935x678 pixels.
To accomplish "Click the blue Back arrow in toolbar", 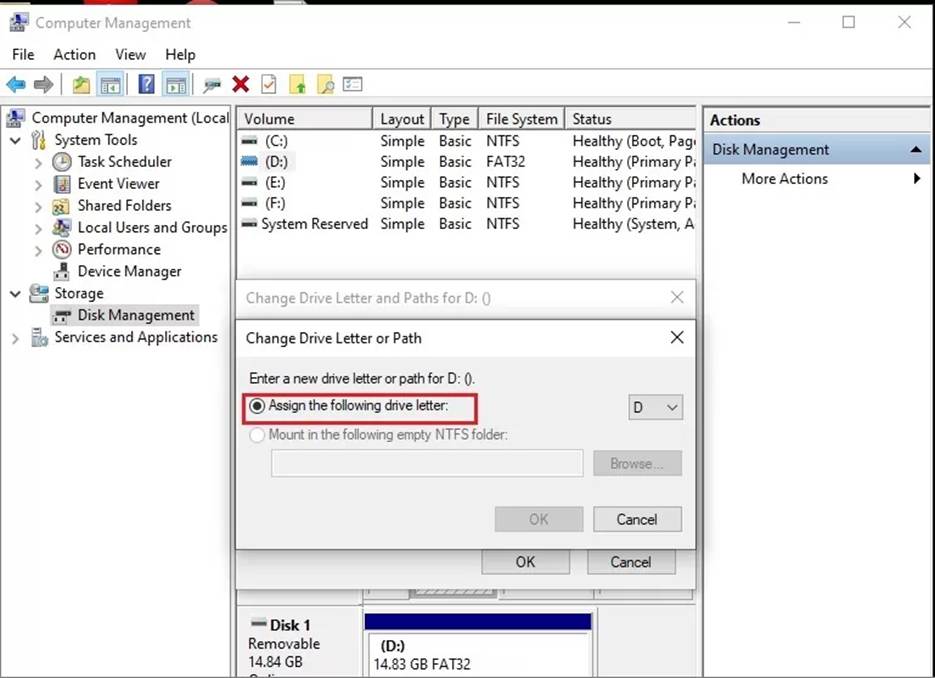I will [16, 85].
